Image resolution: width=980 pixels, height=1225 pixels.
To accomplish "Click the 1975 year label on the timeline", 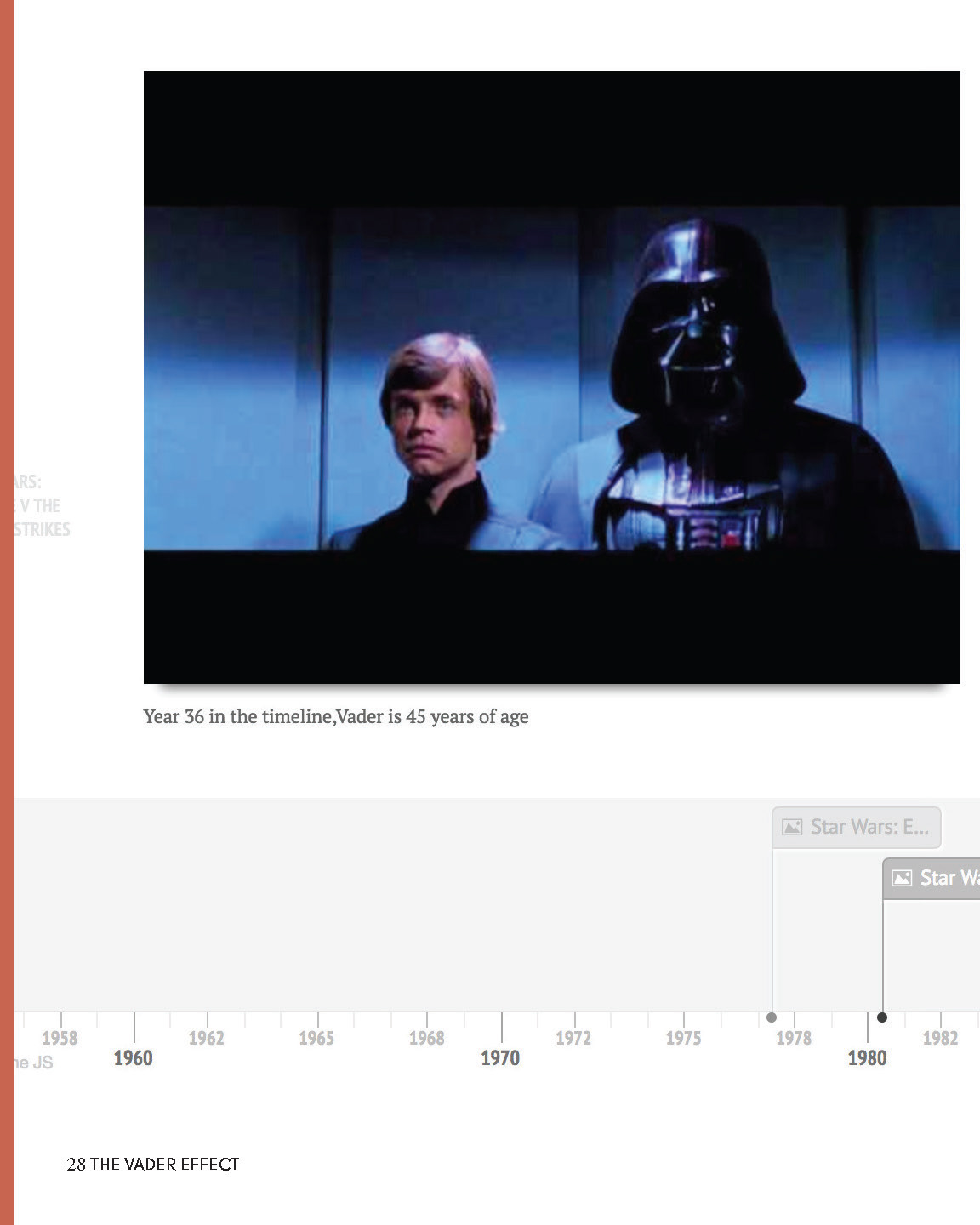I will (684, 1038).
